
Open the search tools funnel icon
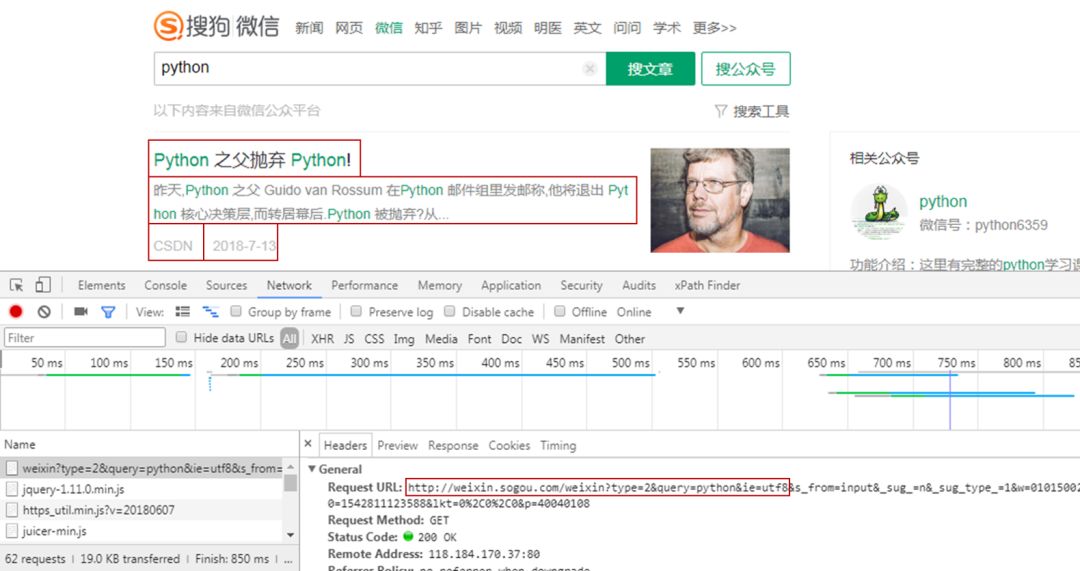click(x=721, y=111)
